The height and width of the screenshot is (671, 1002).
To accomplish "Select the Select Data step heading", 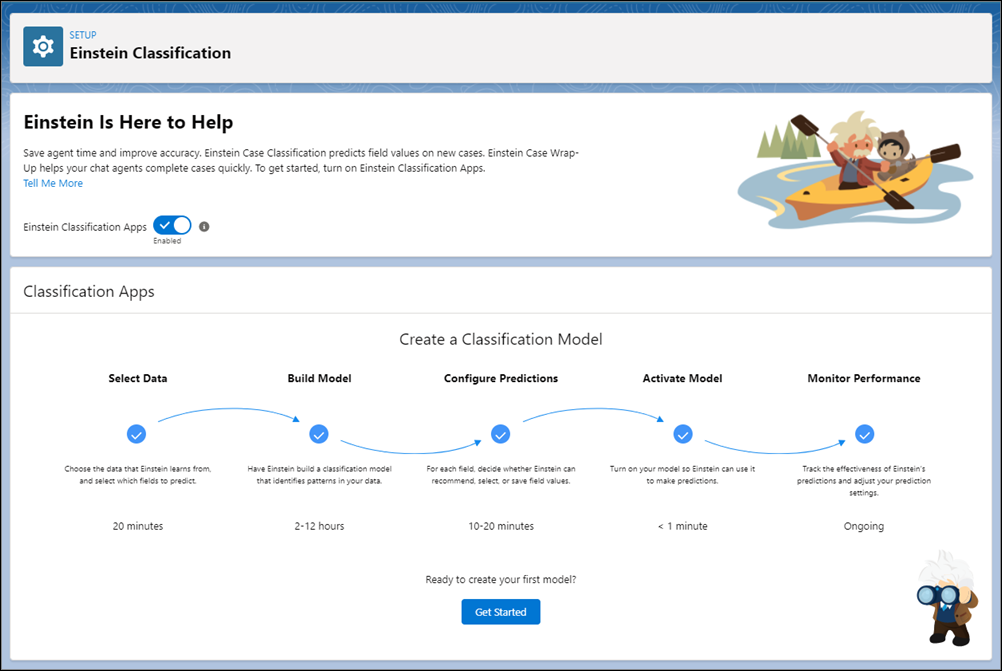I will pos(138,379).
